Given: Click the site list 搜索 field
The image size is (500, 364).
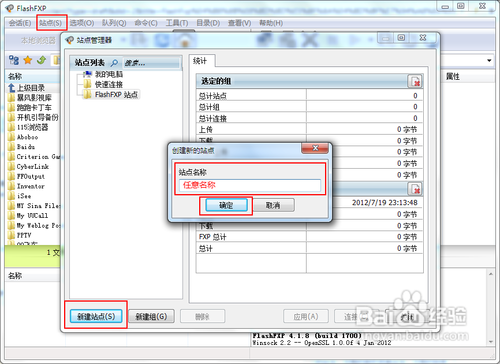Looking at the screenshot, I should point(152,63).
